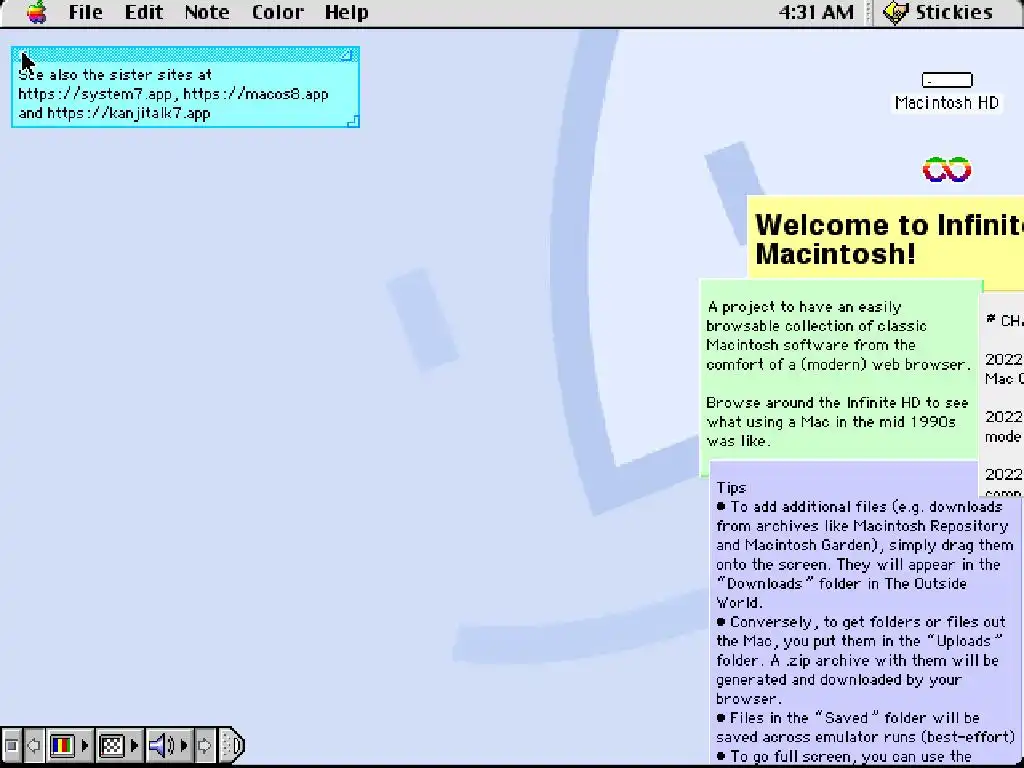This screenshot has width=1024, height=768.
Task: Open the Apple menu
Action: tap(37, 12)
